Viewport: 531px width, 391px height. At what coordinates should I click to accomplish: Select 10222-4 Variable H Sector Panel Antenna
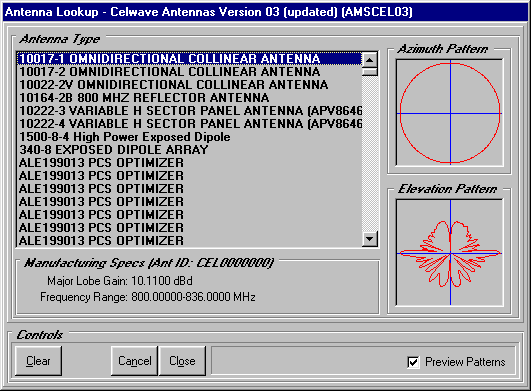[x=189, y=124]
